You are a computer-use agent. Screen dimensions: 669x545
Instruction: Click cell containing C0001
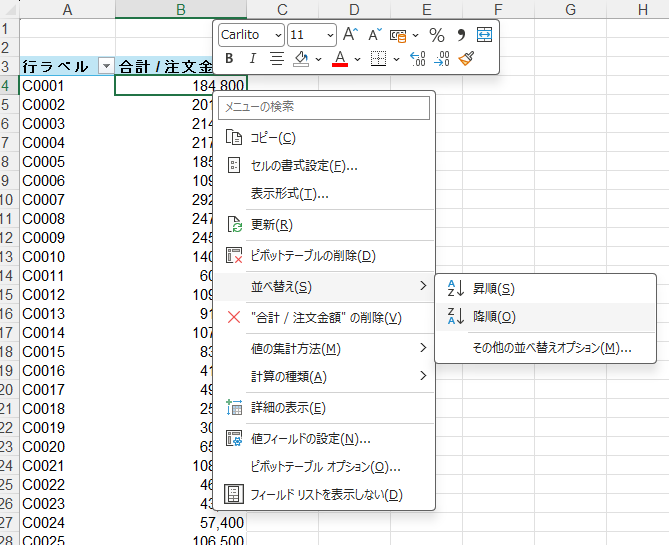pyautogui.click(x=67, y=85)
